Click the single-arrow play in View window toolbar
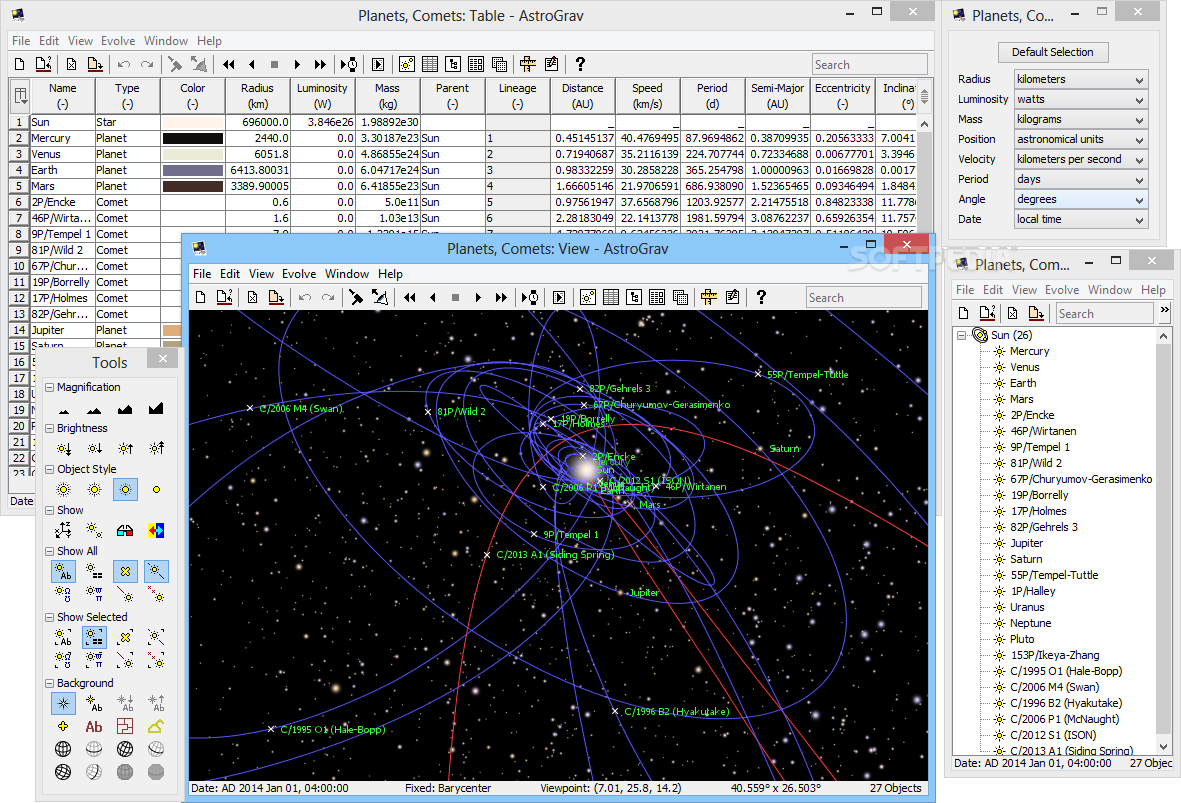1181x803 pixels. coord(478,298)
